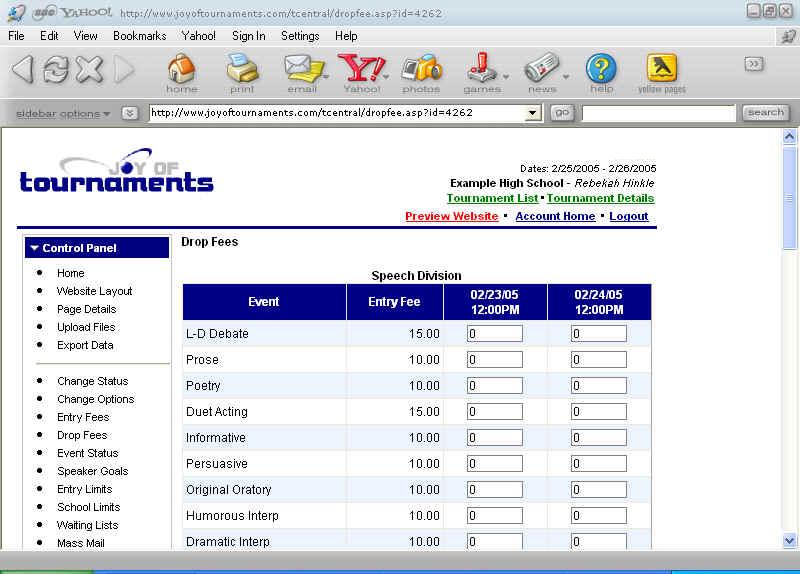
Task: Click the Print toolbar icon
Action: coord(242,70)
